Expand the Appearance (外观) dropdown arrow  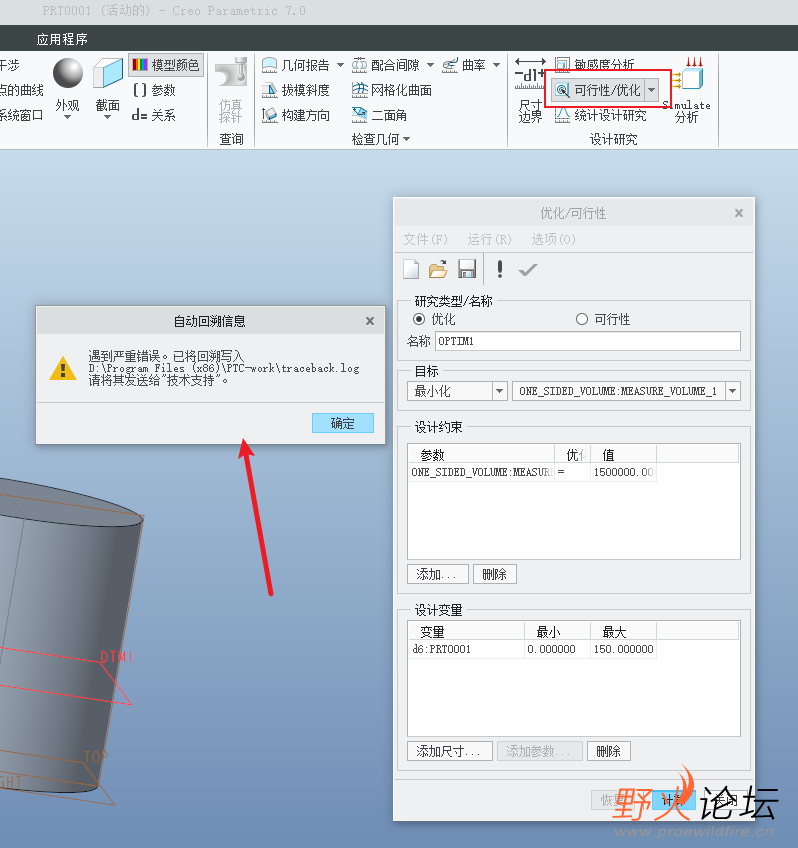[68, 117]
